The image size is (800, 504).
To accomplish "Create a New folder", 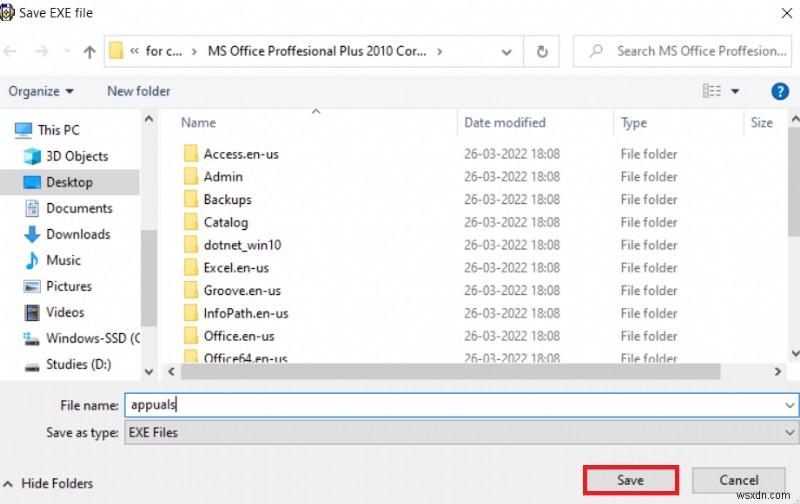I will tap(139, 91).
